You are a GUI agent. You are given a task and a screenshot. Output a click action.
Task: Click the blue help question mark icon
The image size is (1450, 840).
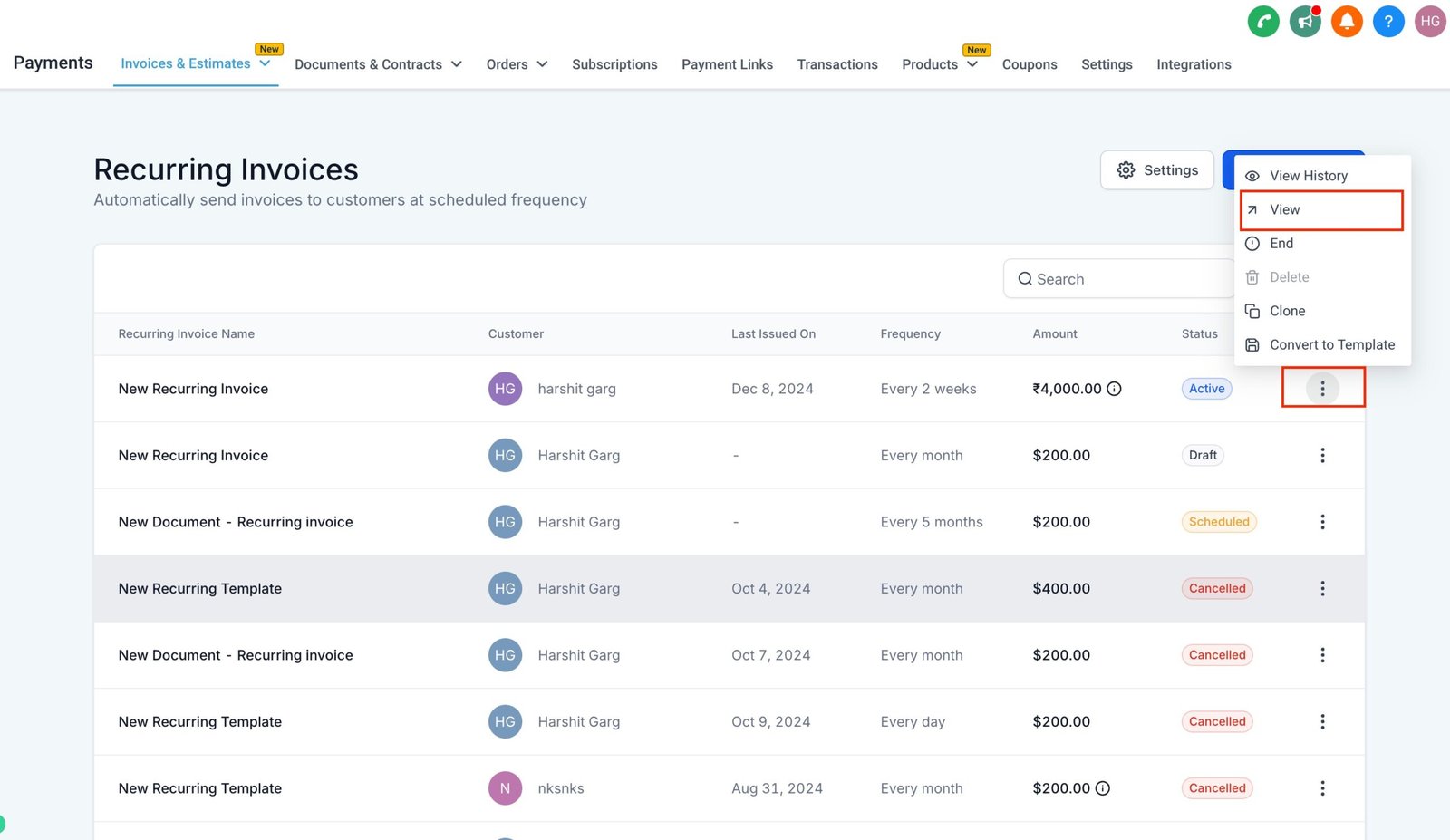pyautogui.click(x=1387, y=21)
